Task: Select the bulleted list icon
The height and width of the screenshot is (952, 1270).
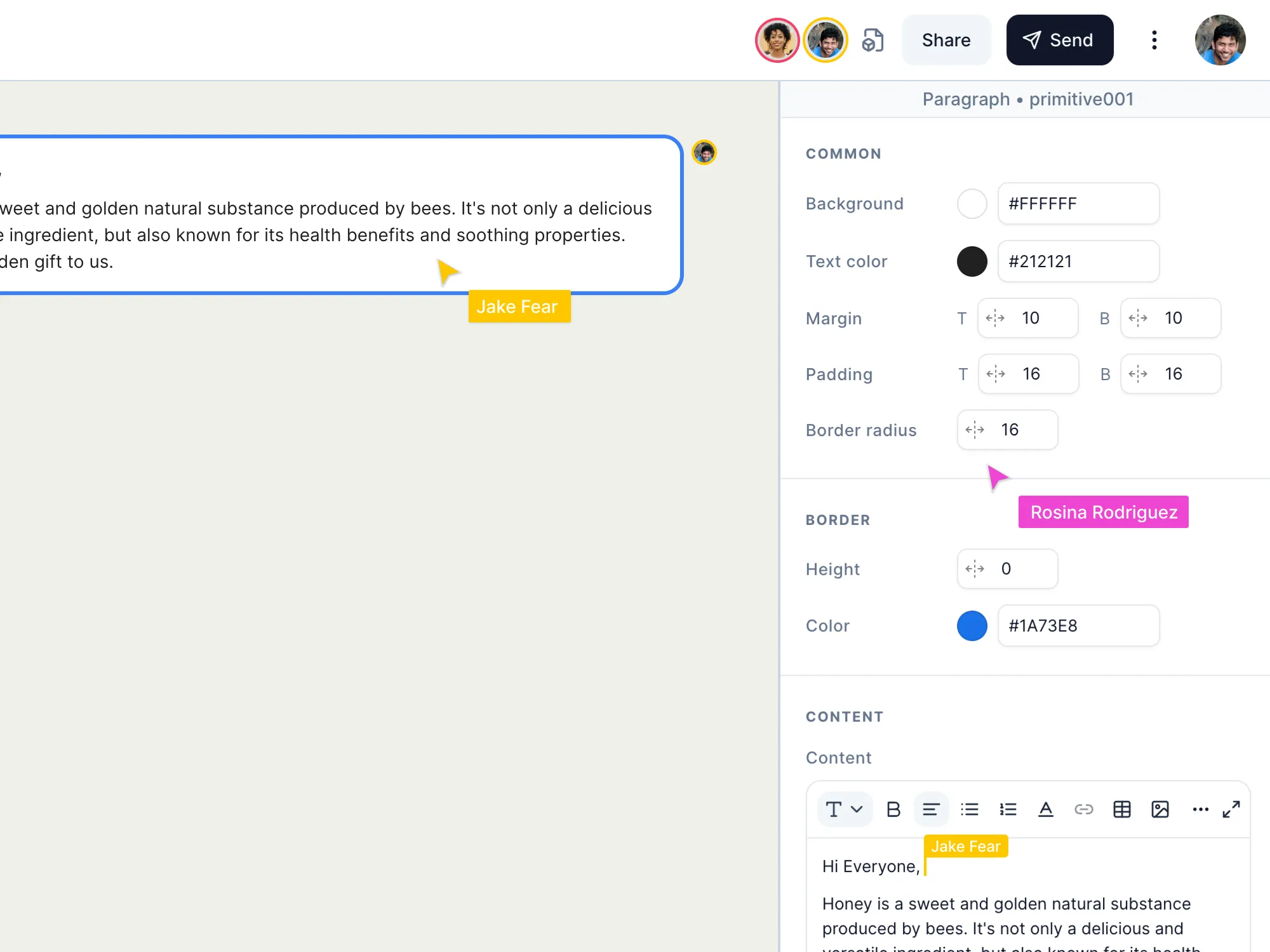Action: (x=970, y=809)
